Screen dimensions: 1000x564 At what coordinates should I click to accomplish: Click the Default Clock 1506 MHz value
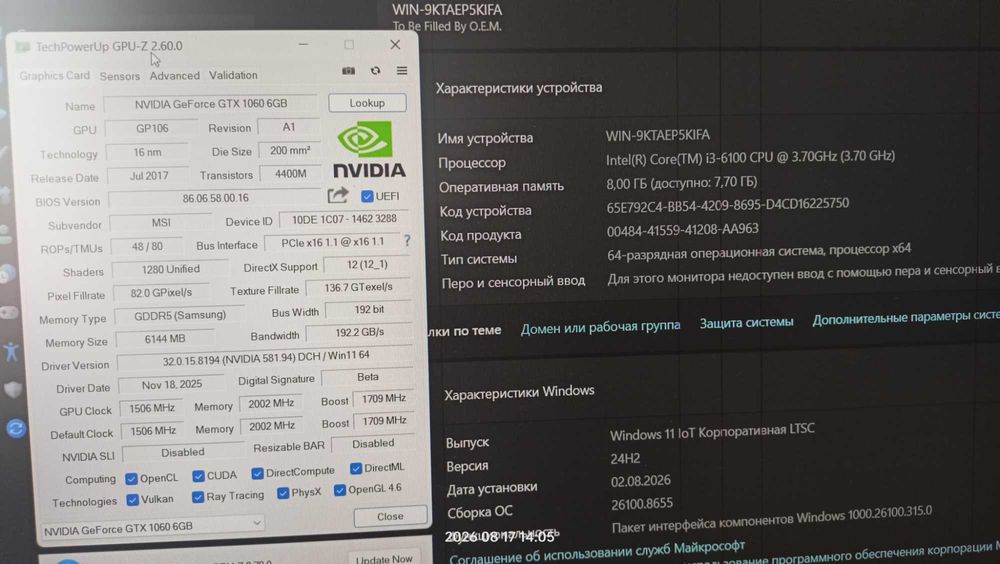coord(152,431)
